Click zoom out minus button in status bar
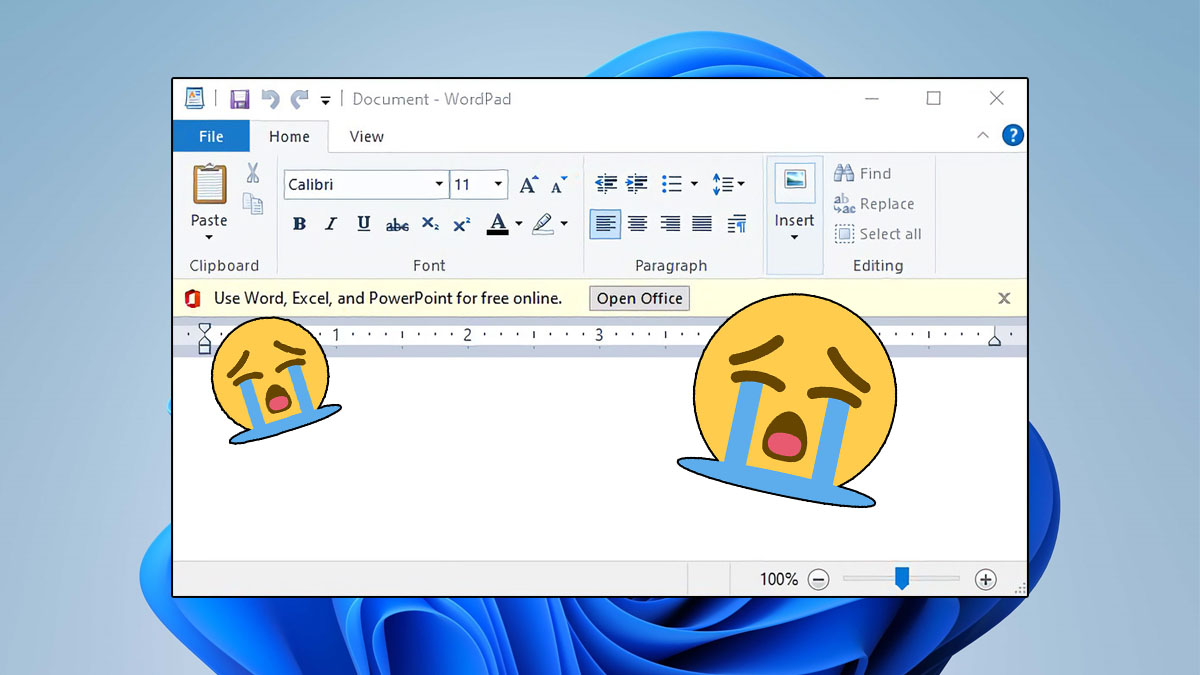Viewport: 1200px width, 675px height. coord(817,578)
